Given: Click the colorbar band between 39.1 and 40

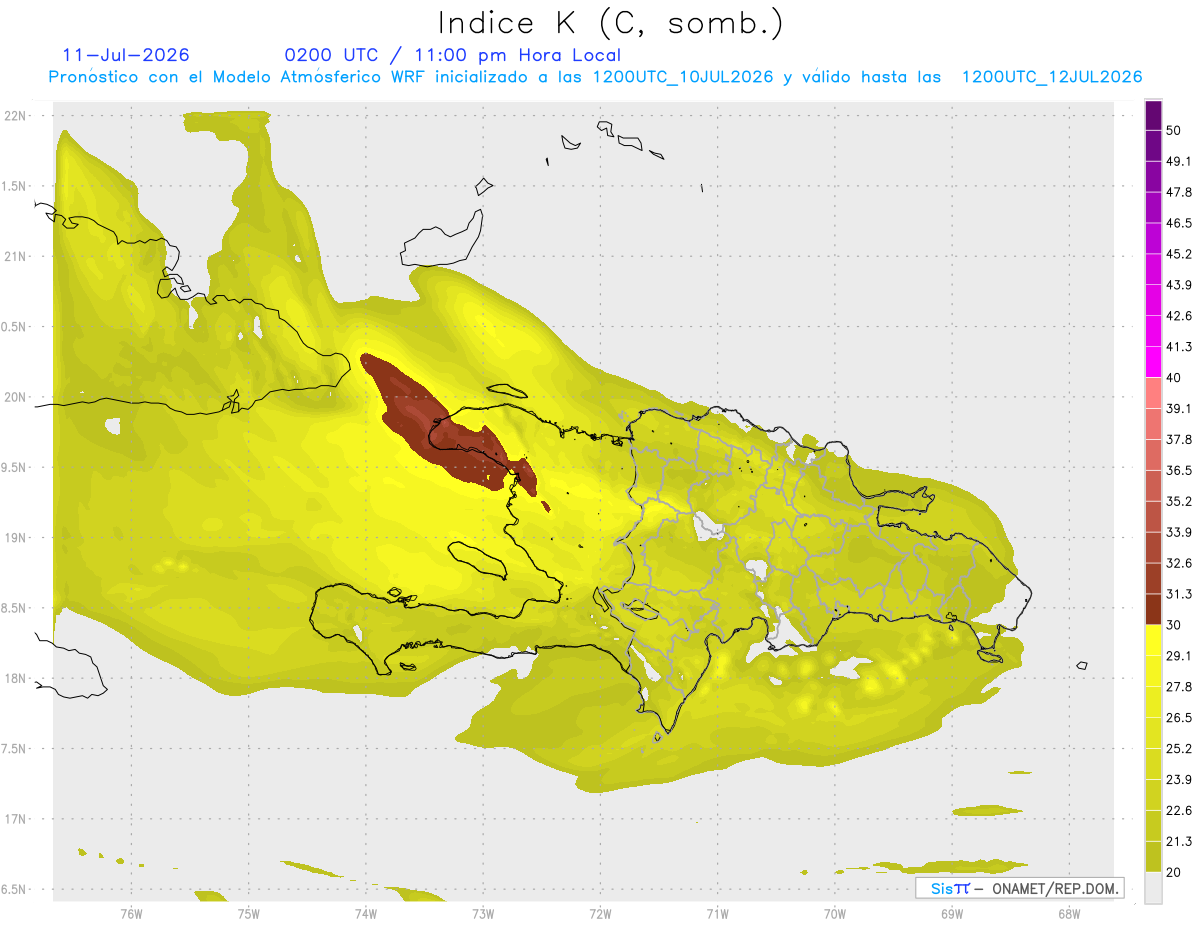Looking at the screenshot, I should coord(1154,393).
